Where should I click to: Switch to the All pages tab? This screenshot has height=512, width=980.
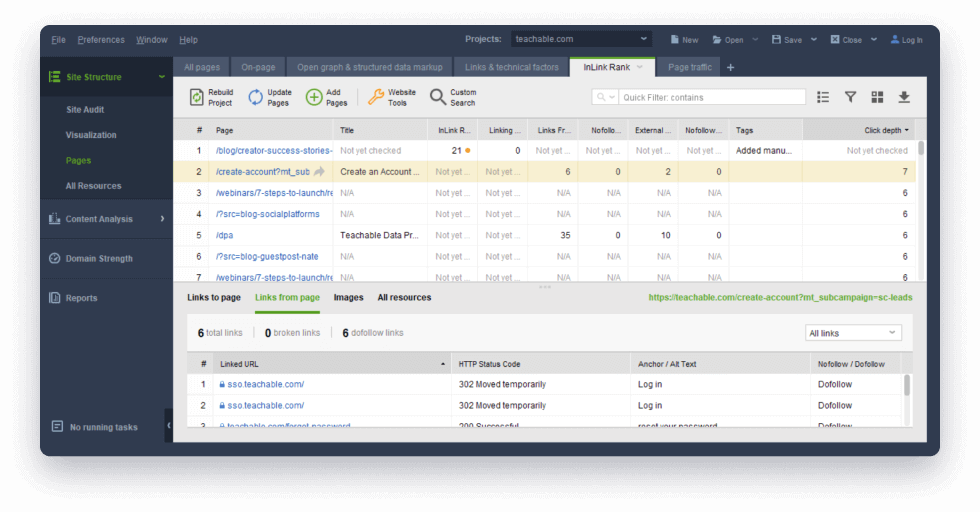(x=202, y=68)
